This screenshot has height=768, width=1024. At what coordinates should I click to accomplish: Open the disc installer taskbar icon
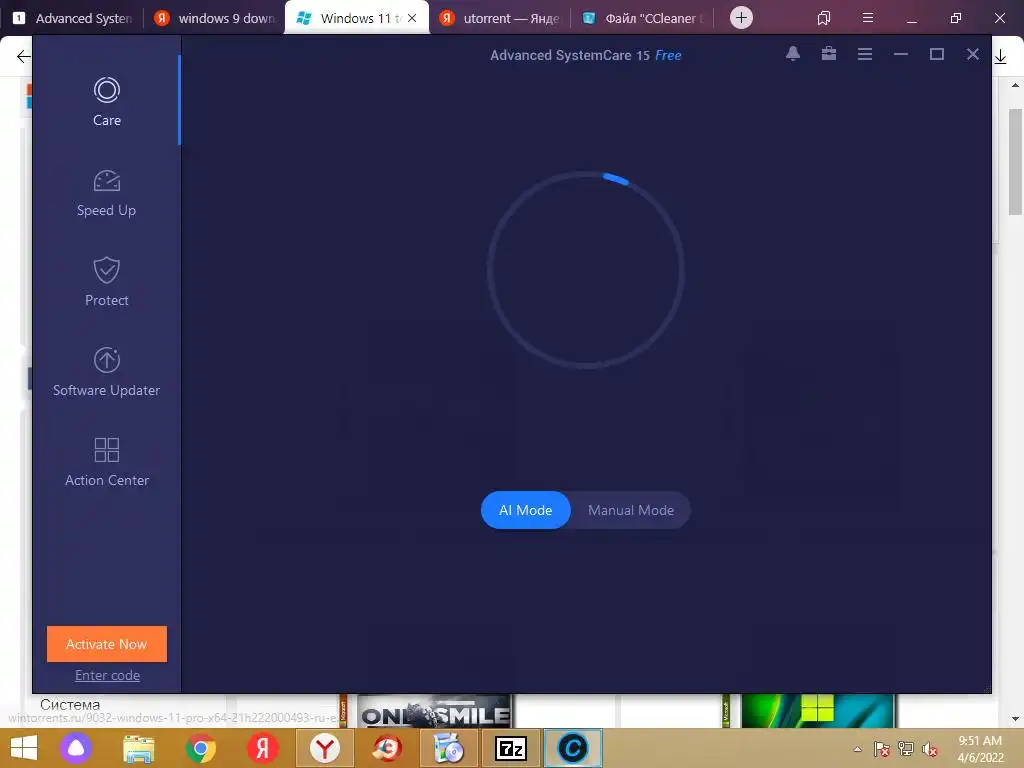coord(449,748)
